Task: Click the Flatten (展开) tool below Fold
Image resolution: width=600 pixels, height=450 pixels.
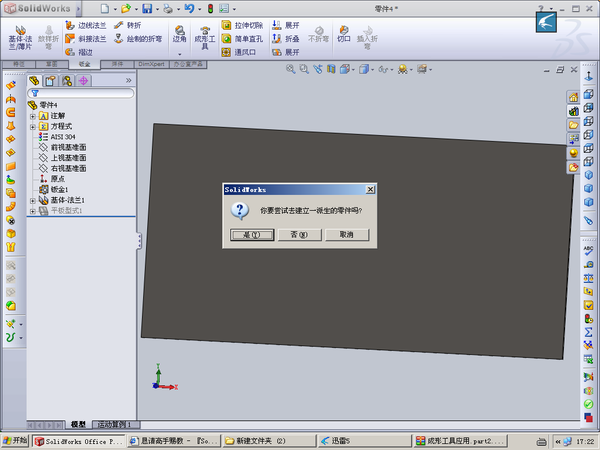Action: 285,52
